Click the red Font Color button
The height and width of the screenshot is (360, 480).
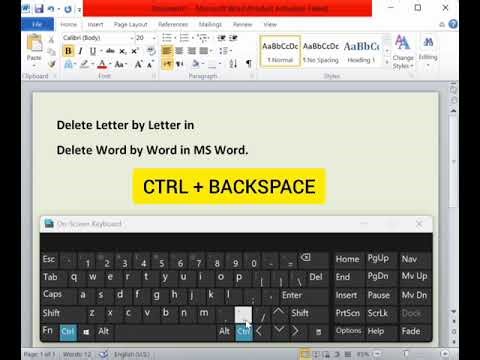click(x=102, y=64)
